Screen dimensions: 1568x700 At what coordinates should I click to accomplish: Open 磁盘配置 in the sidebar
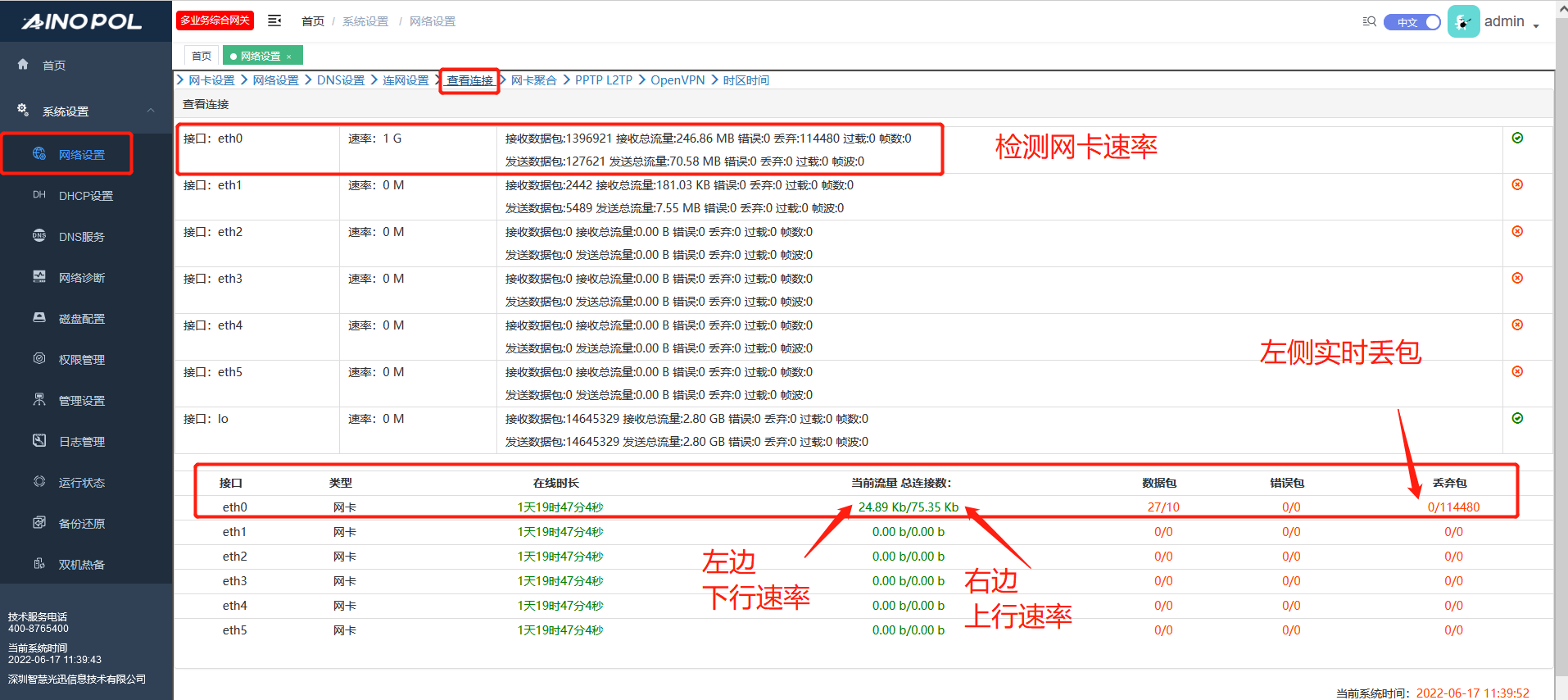point(81,319)
